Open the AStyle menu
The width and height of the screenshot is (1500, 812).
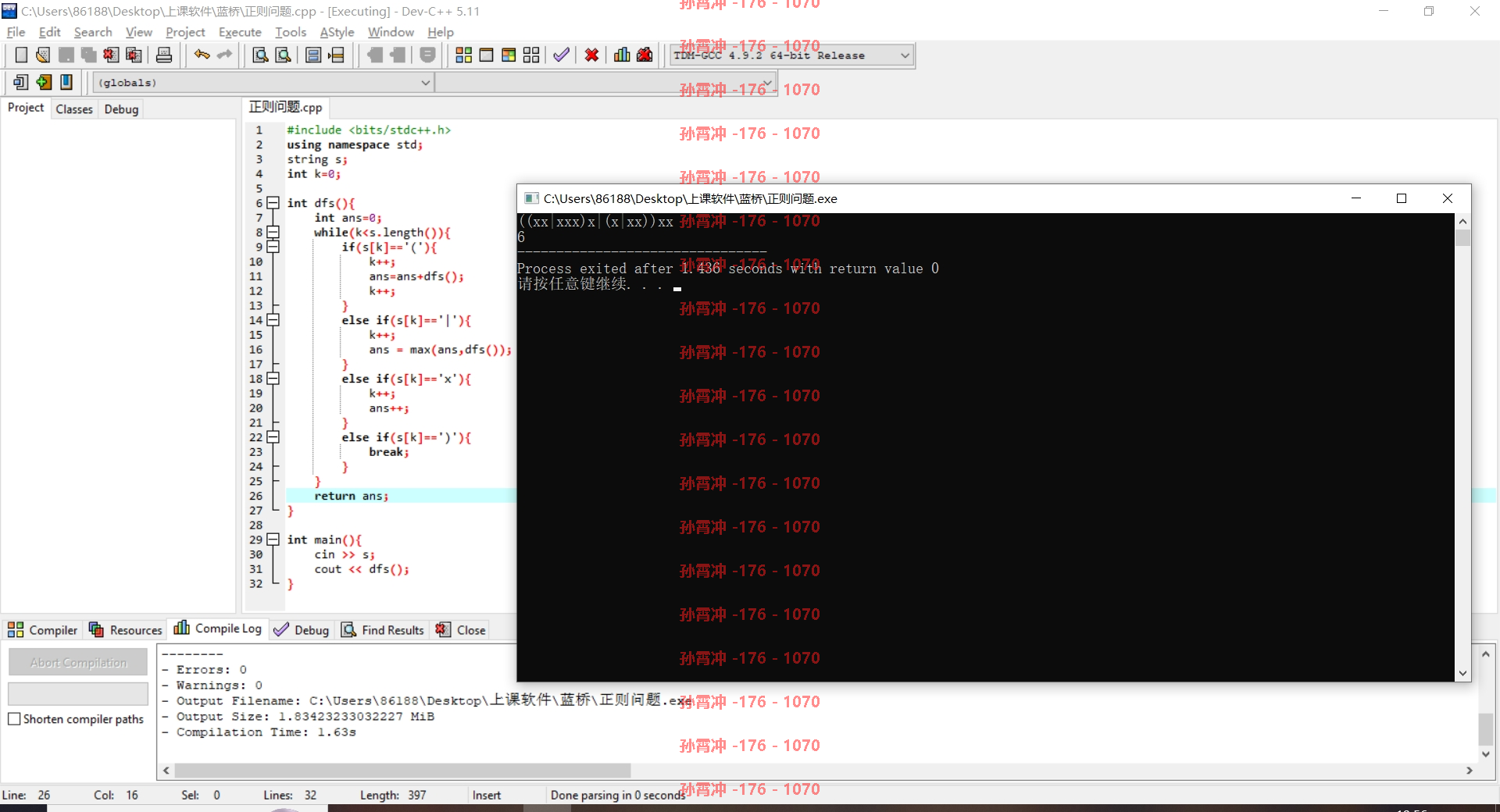click(x=337, y=32)
